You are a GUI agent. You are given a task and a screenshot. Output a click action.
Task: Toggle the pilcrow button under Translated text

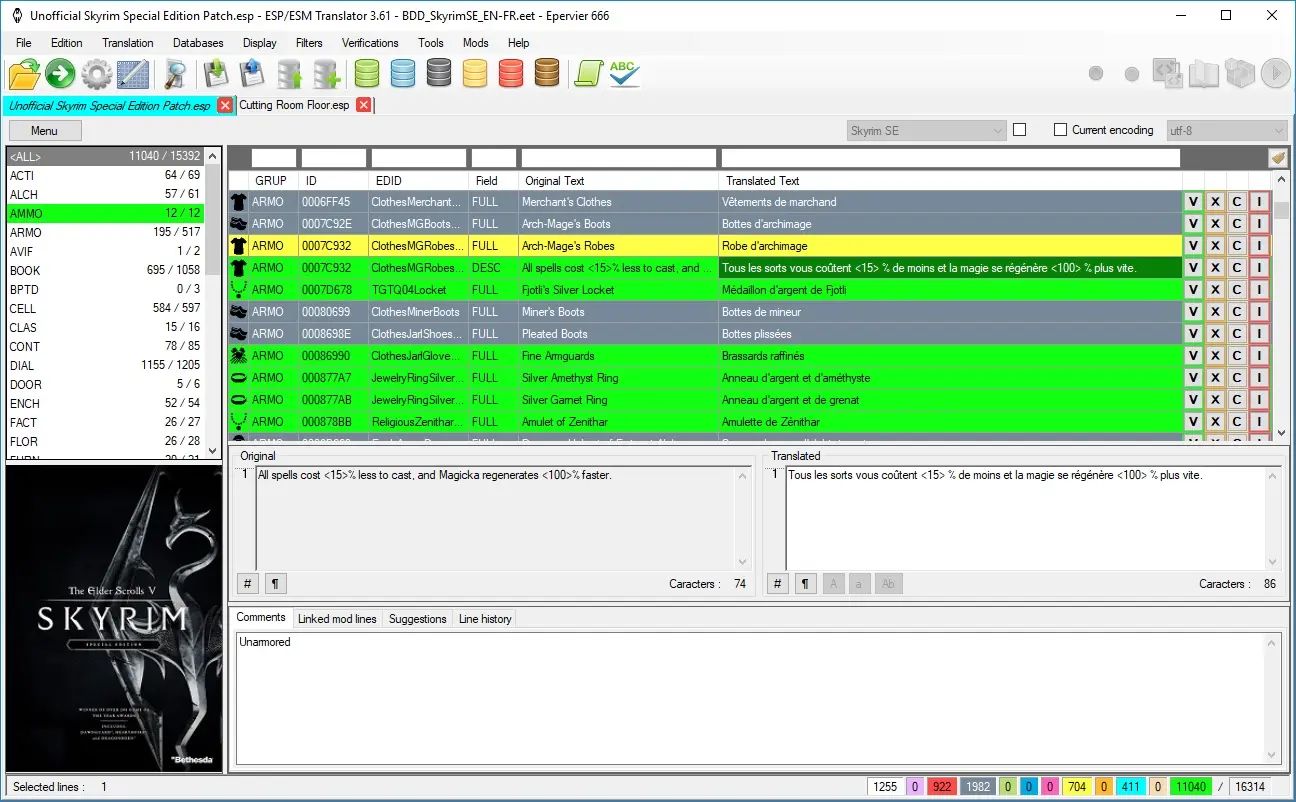[805, 584]
